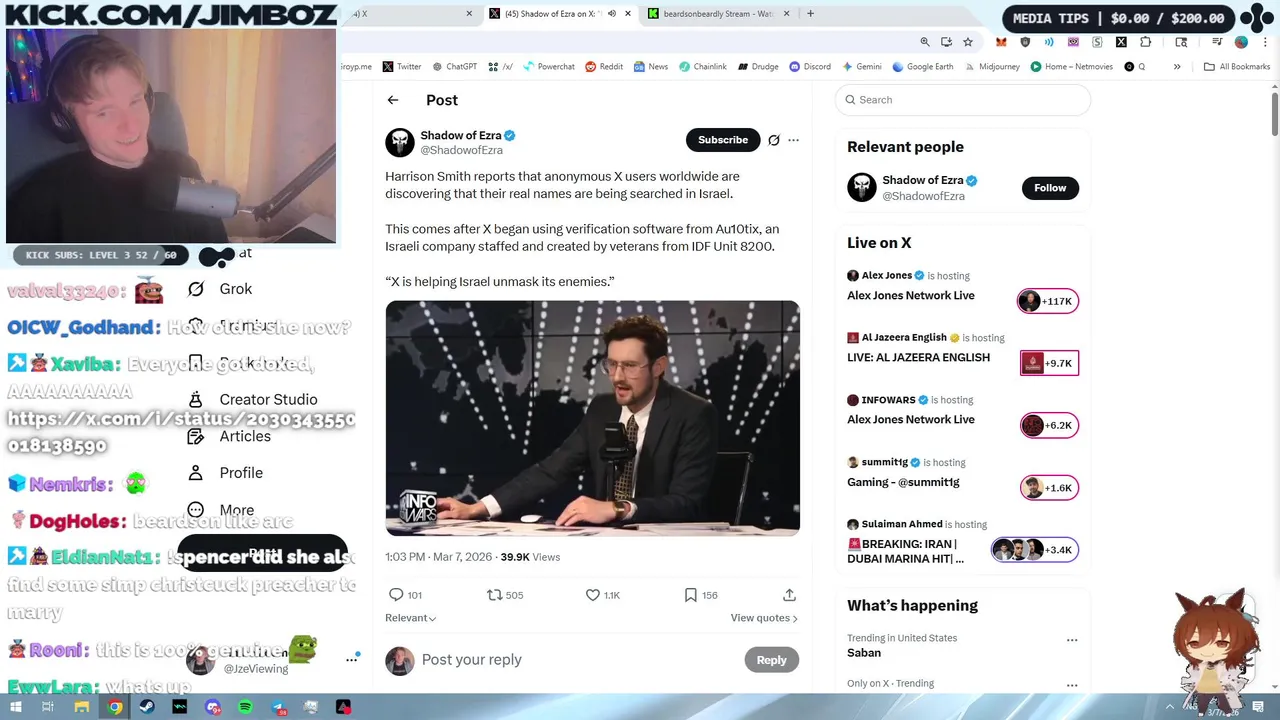The width and height of the screenshot is (1280, 720).
Task: Open the Reddit bookmark
Action: coord(604,67)
